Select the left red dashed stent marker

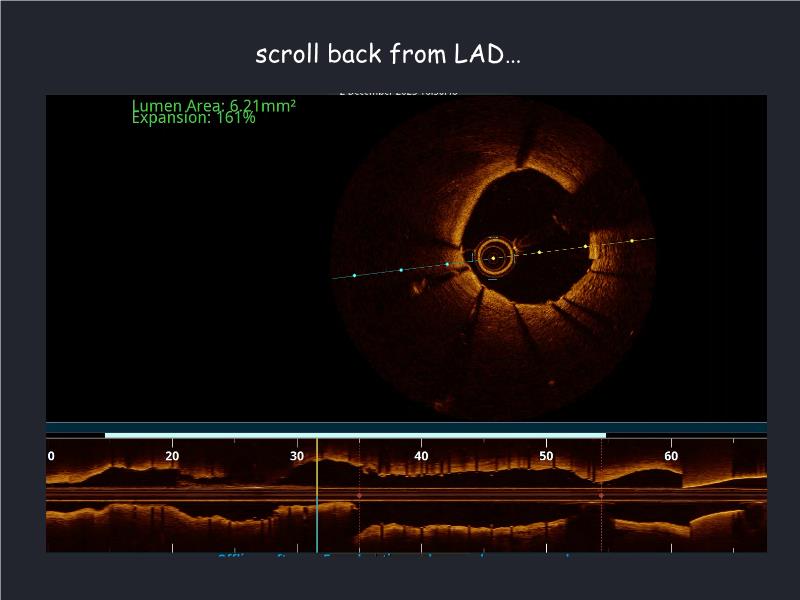359,520
